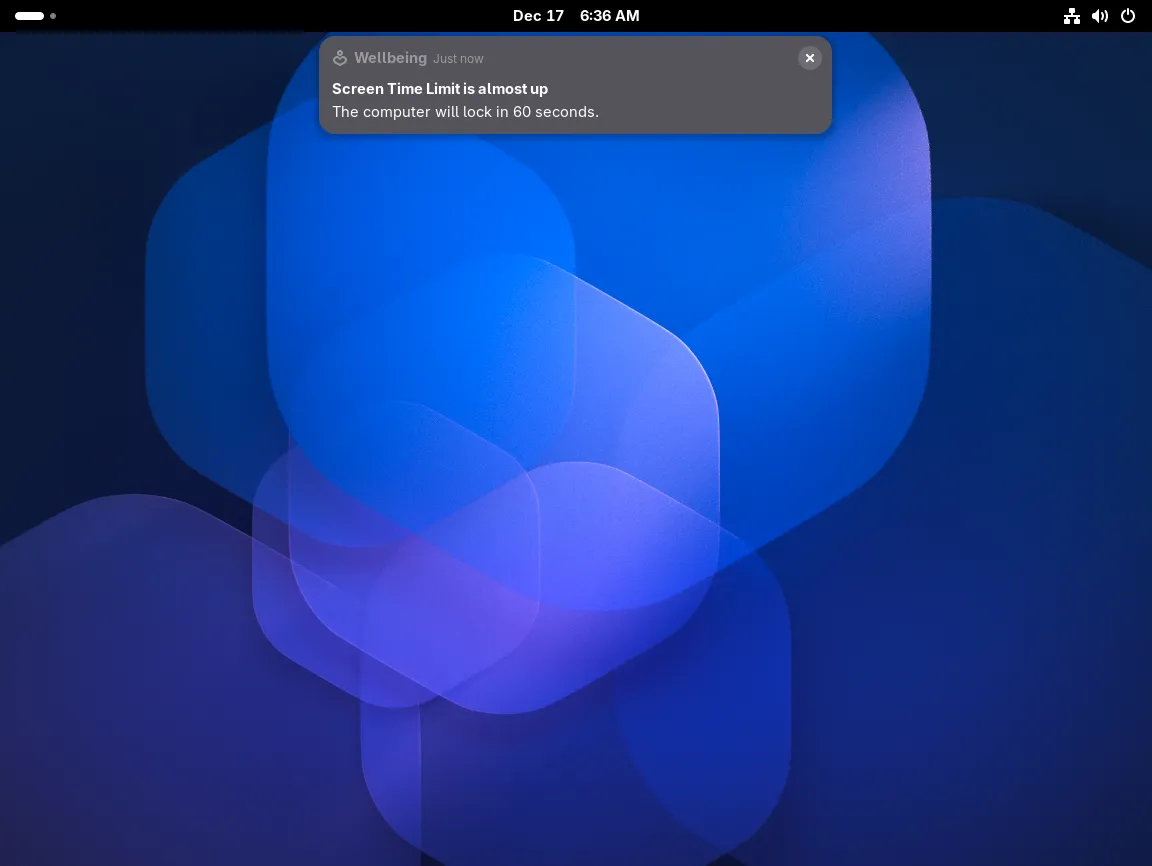
Task: Select the inactive workspace dot indicator
Action: click(53, 16)
